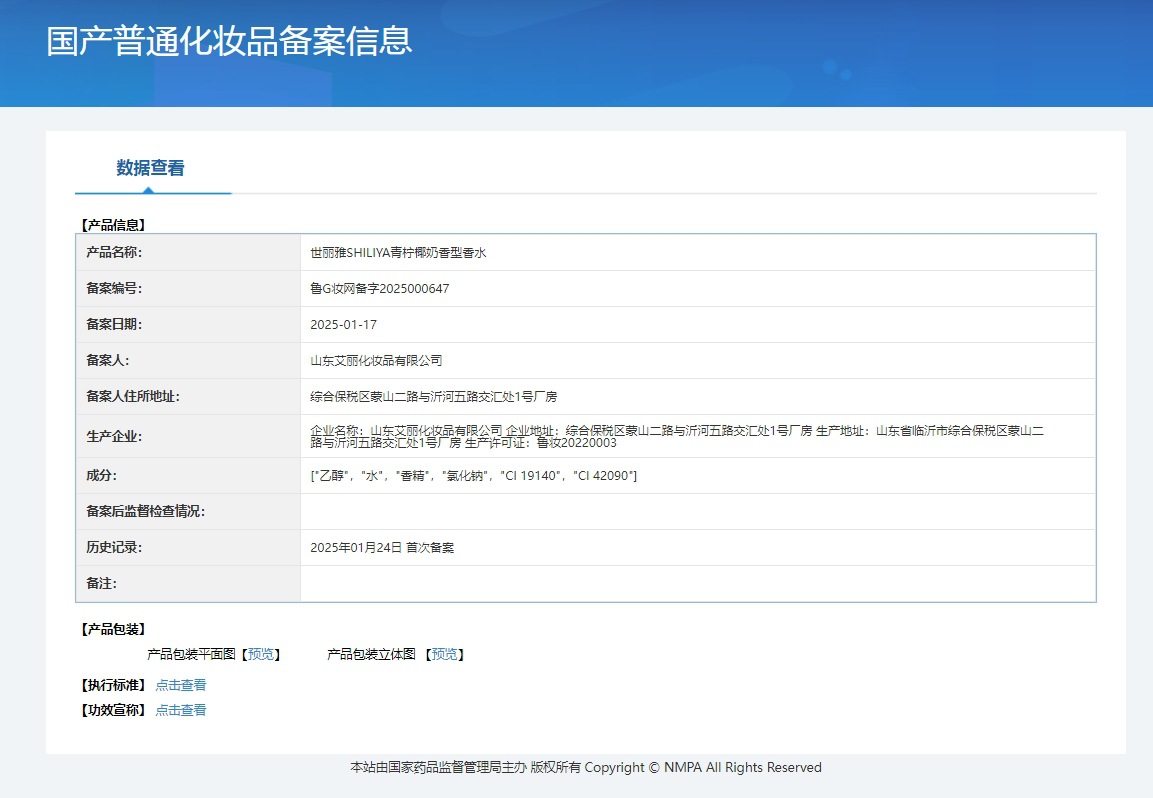Click the registration number 鲁G妆网备字2025000647
1153x798 pixels.
click(380, 289)
